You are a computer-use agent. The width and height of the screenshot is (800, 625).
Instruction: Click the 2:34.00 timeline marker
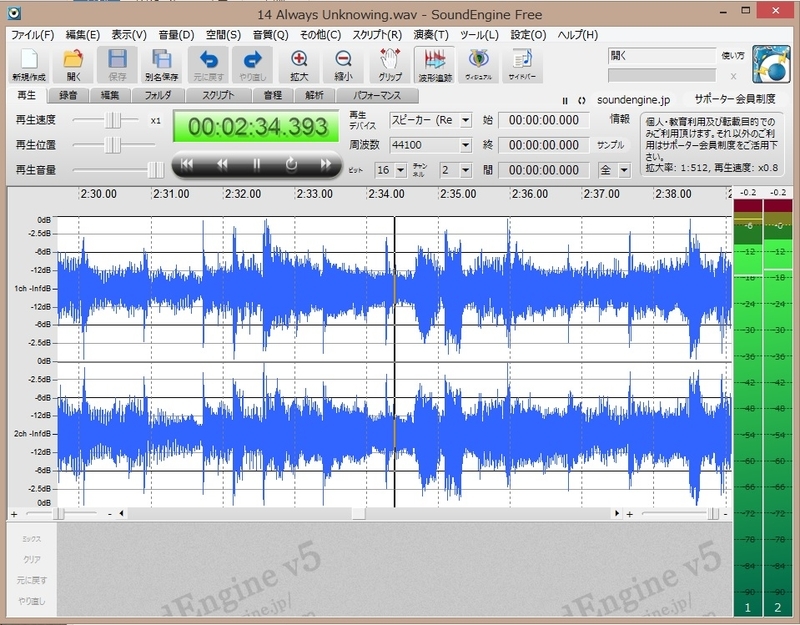click(386, 194)
